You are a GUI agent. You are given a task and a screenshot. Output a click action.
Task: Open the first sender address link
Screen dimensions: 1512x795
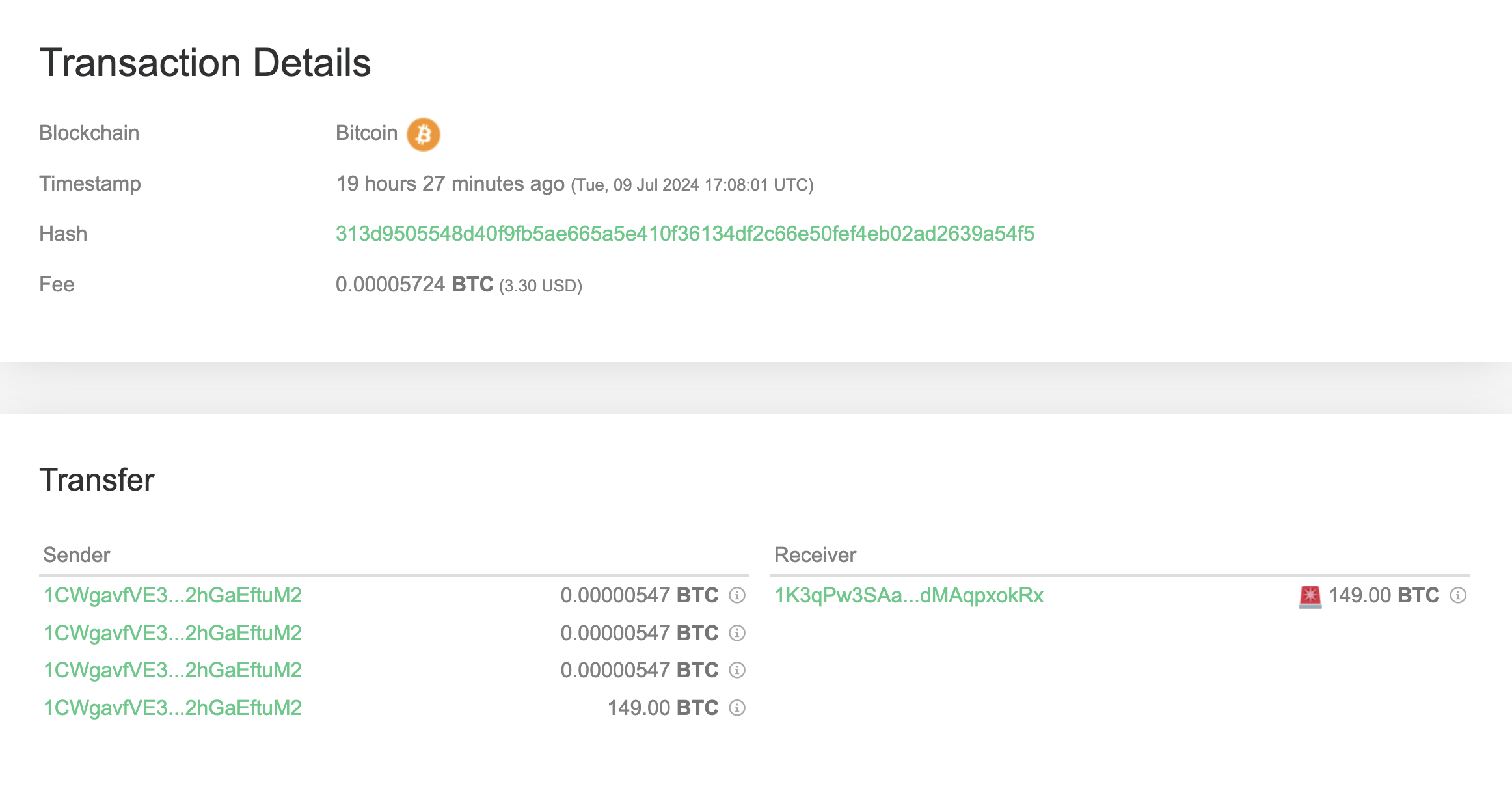click(172, 595)
